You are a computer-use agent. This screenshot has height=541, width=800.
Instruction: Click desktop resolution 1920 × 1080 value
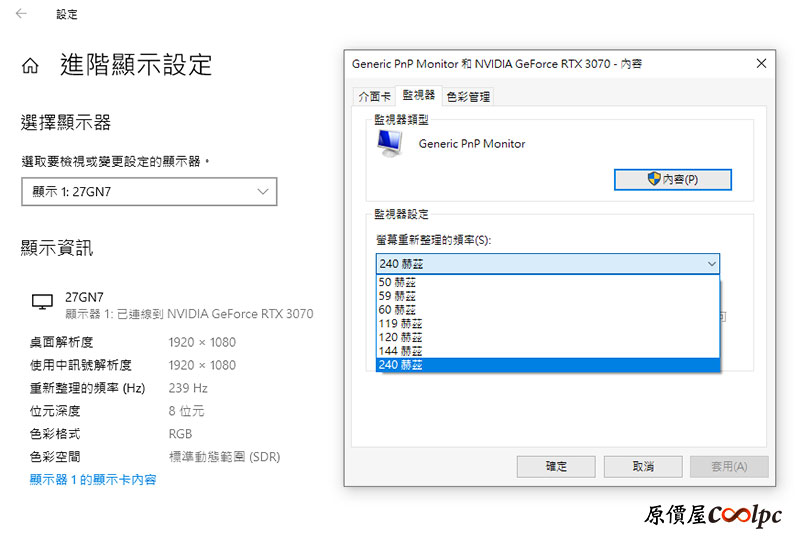202,342
